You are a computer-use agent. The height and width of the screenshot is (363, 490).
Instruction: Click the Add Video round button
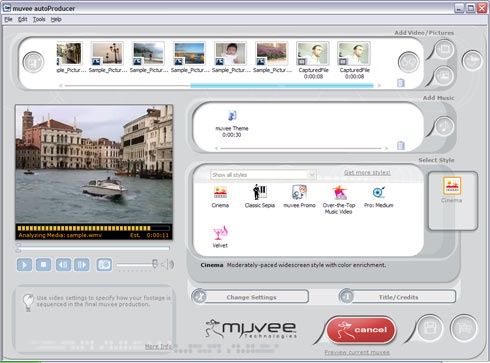[x=444, y=49]
